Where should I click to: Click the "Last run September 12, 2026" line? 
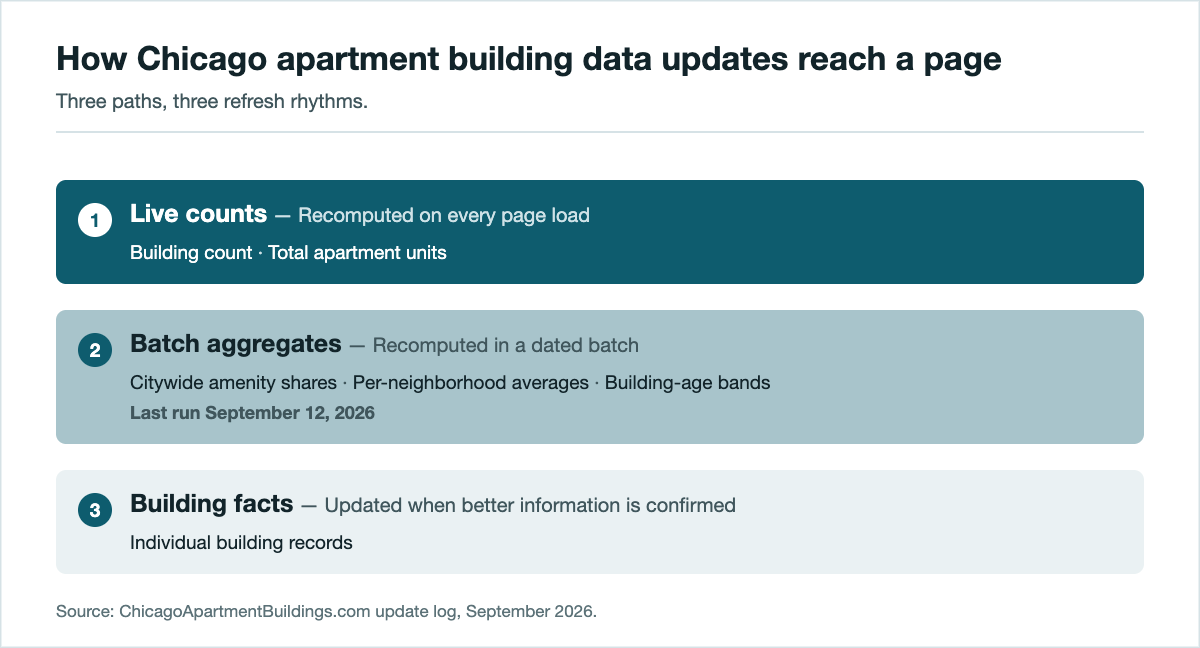coord(252,412)
